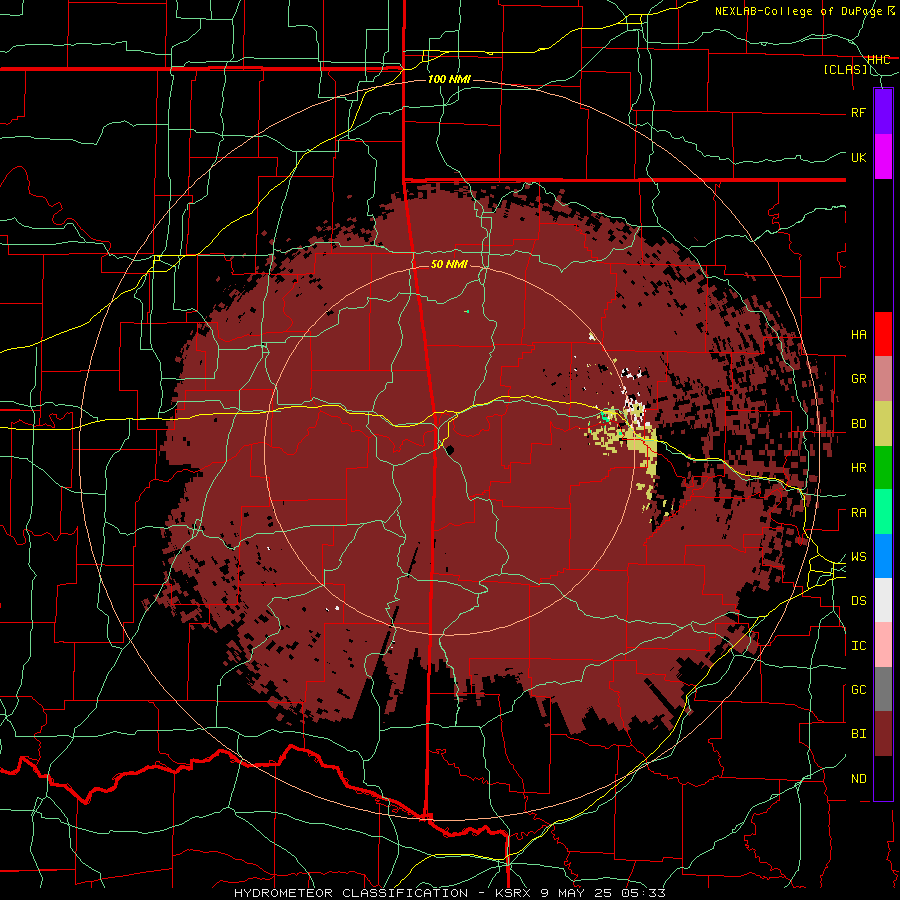Click the IC legend label

(x=858, y=646)
